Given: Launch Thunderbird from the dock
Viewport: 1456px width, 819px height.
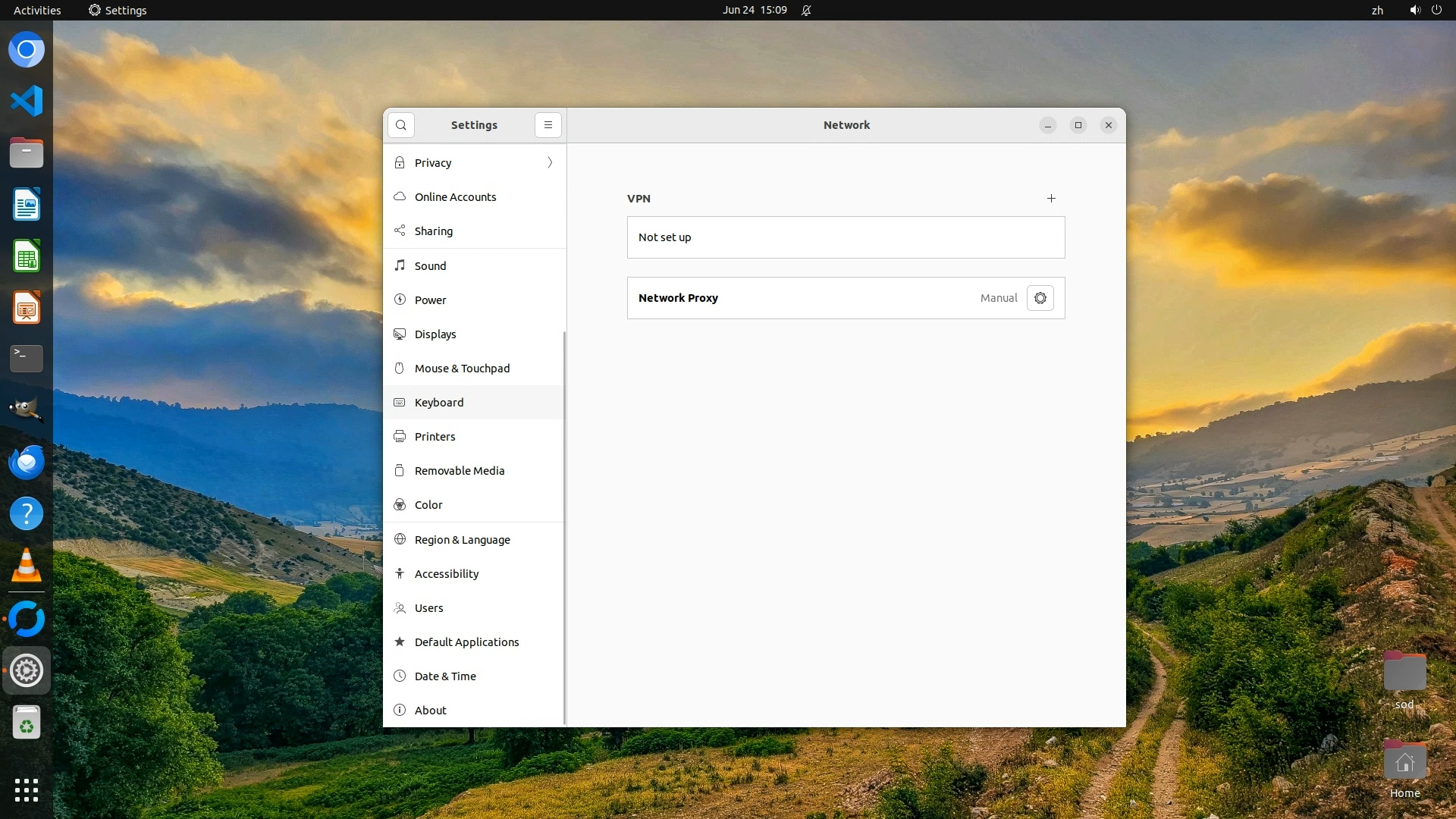Looking at the screenshot, I should pyautogui.click(x=27, y=462).
